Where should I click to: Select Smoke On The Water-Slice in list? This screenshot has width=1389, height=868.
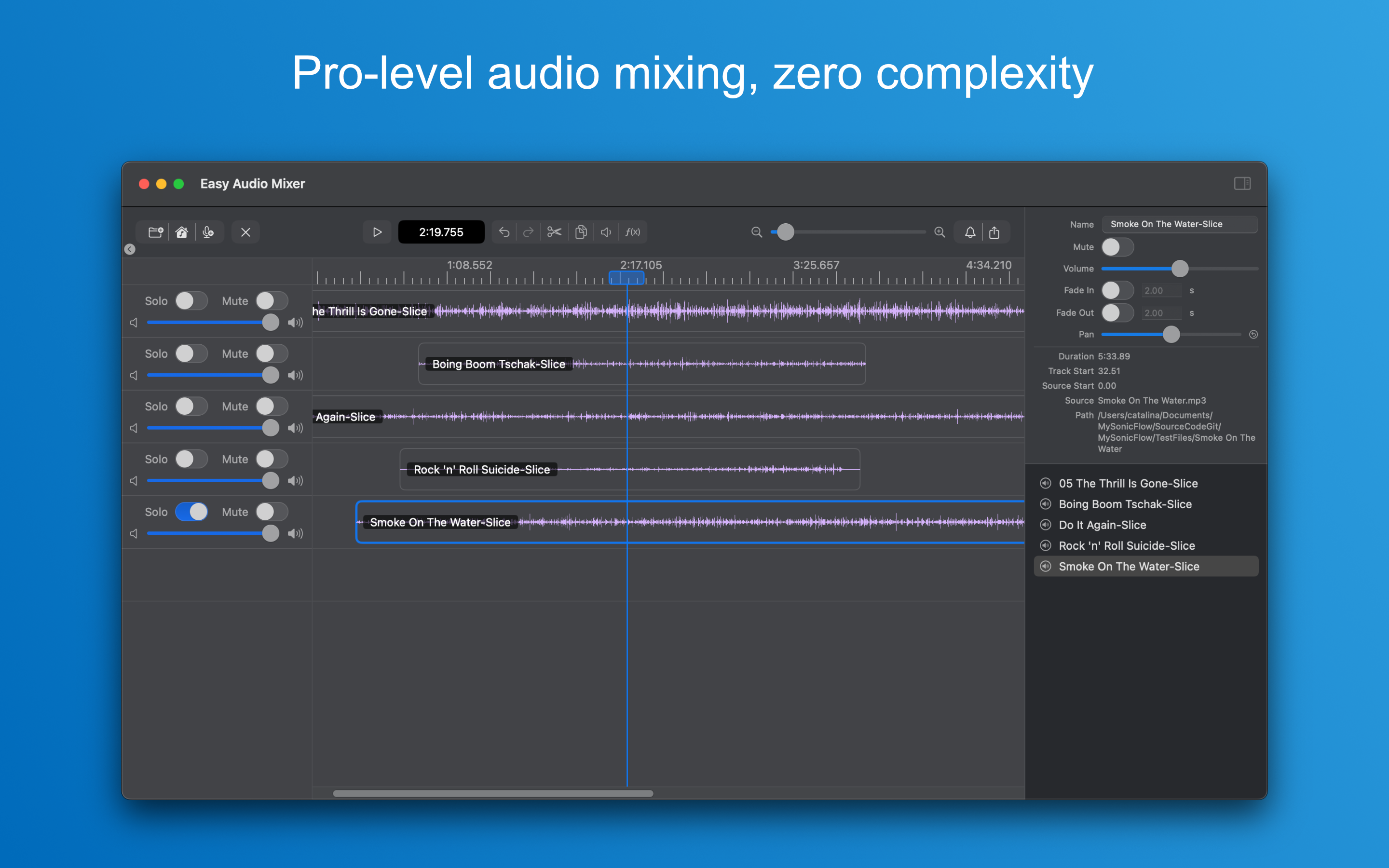click(1145, 566)
